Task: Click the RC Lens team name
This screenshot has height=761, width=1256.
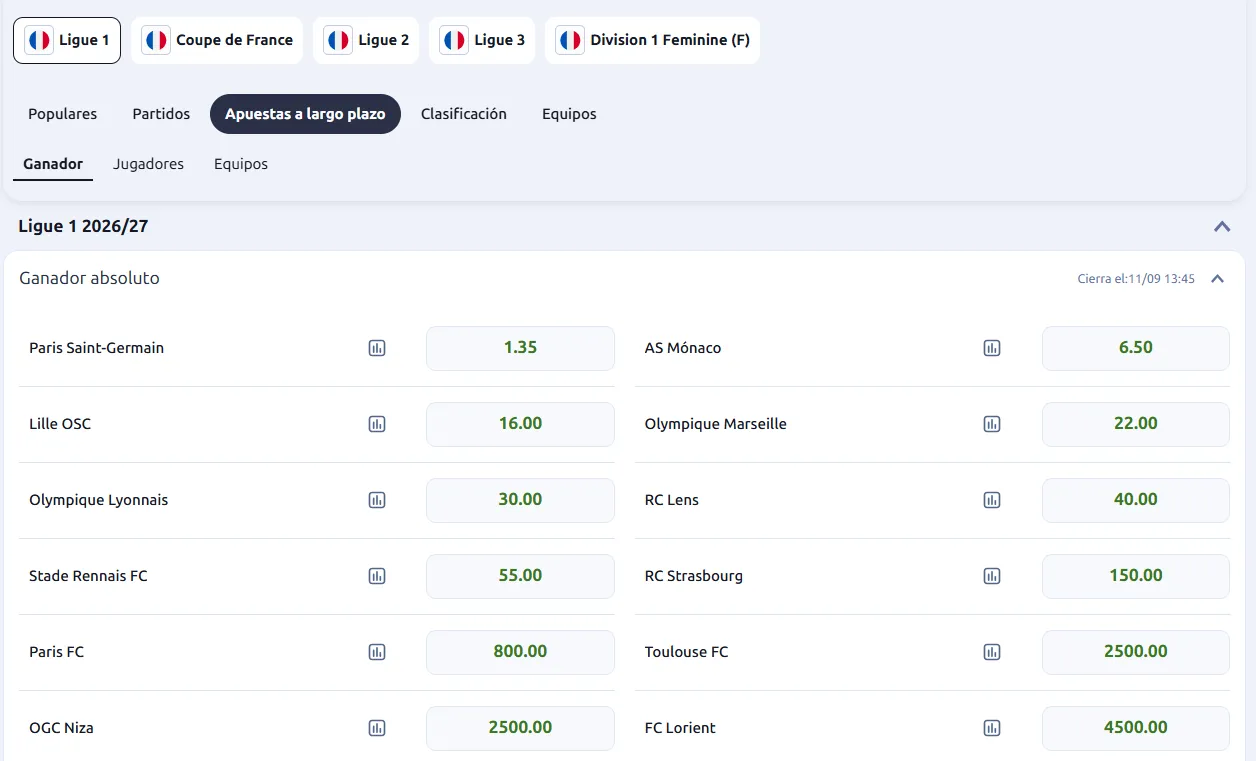Action: coord(672,500)
